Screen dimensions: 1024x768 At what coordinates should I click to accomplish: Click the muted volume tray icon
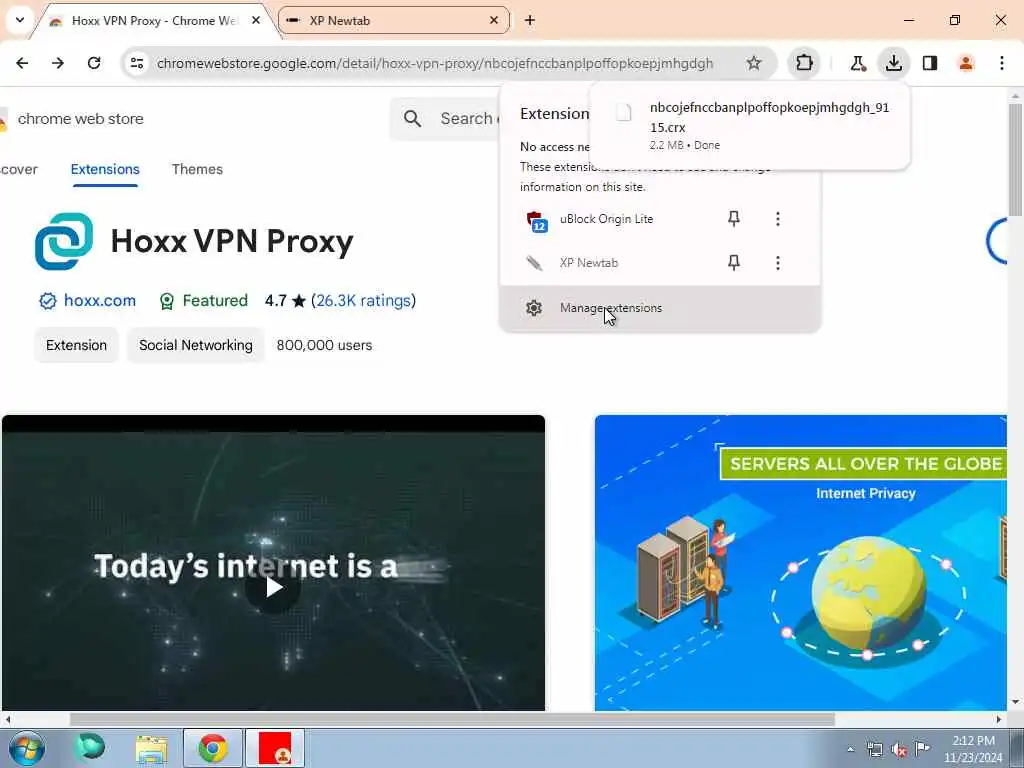coord(899,750)
